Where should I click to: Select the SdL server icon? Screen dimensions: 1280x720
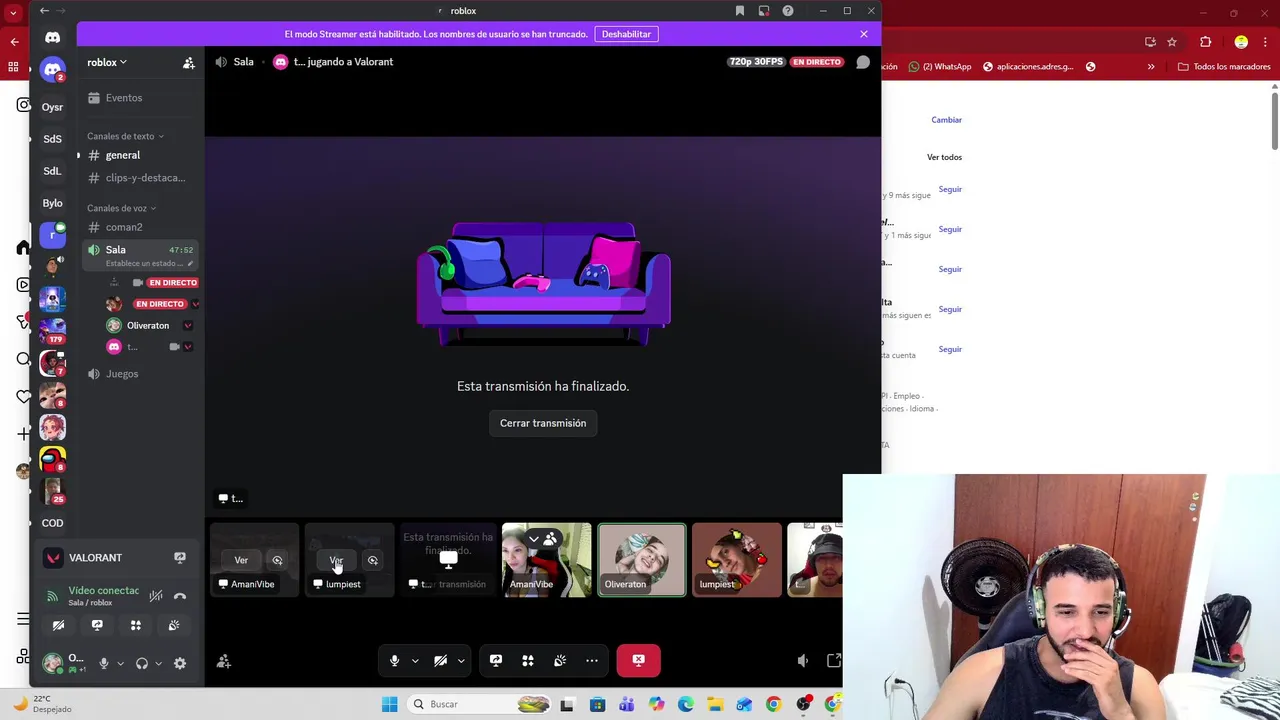coord(52,171)
